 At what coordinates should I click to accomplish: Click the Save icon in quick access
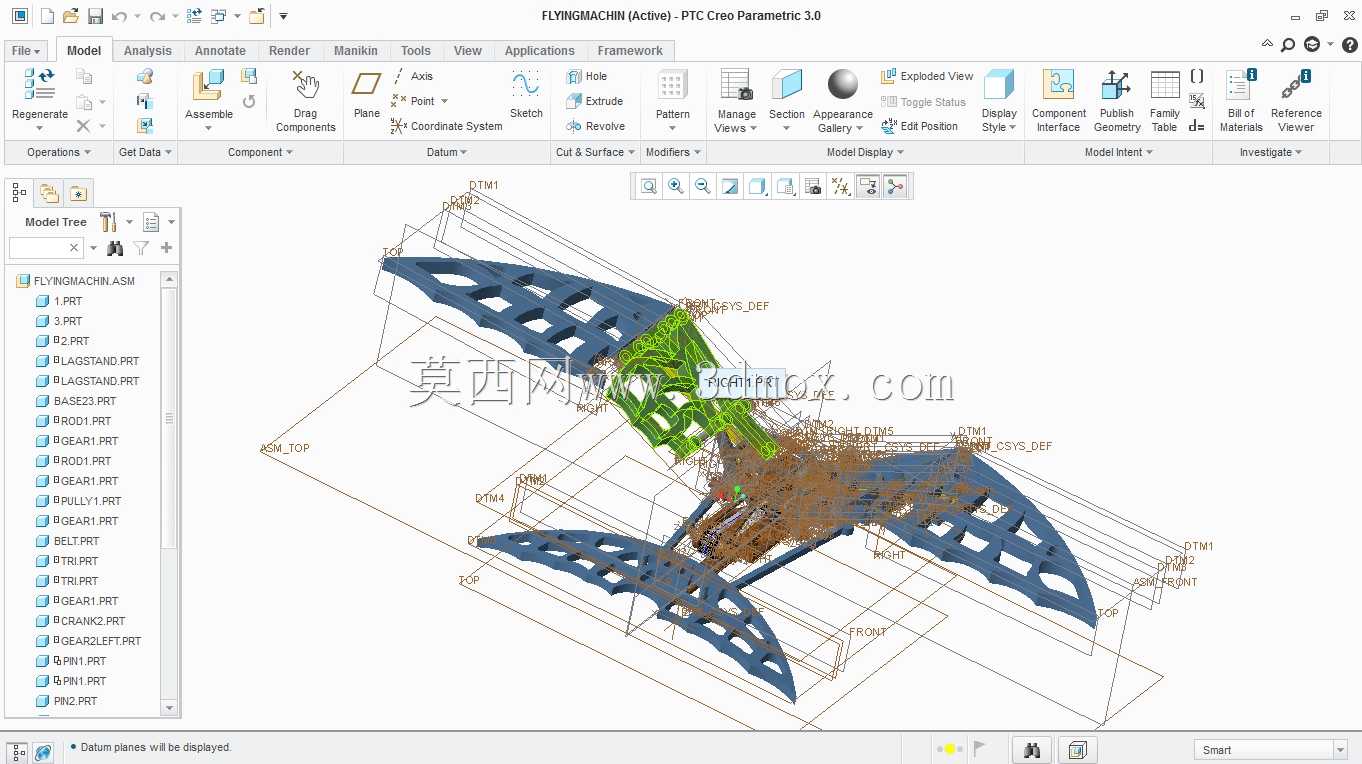(x=95, y=16)
